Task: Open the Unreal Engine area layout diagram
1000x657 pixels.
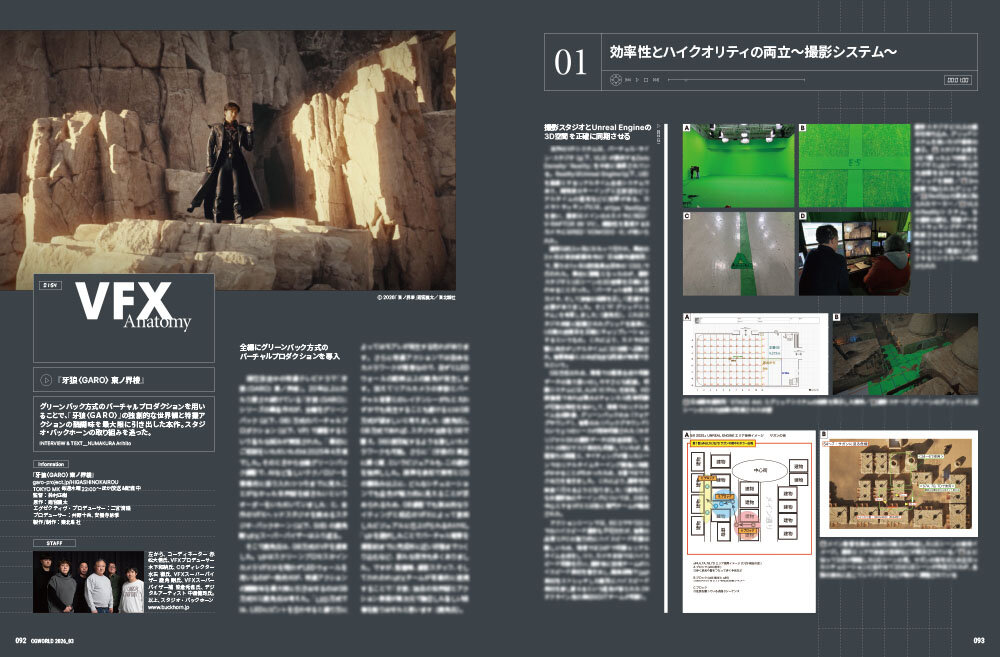Action: 748,520
